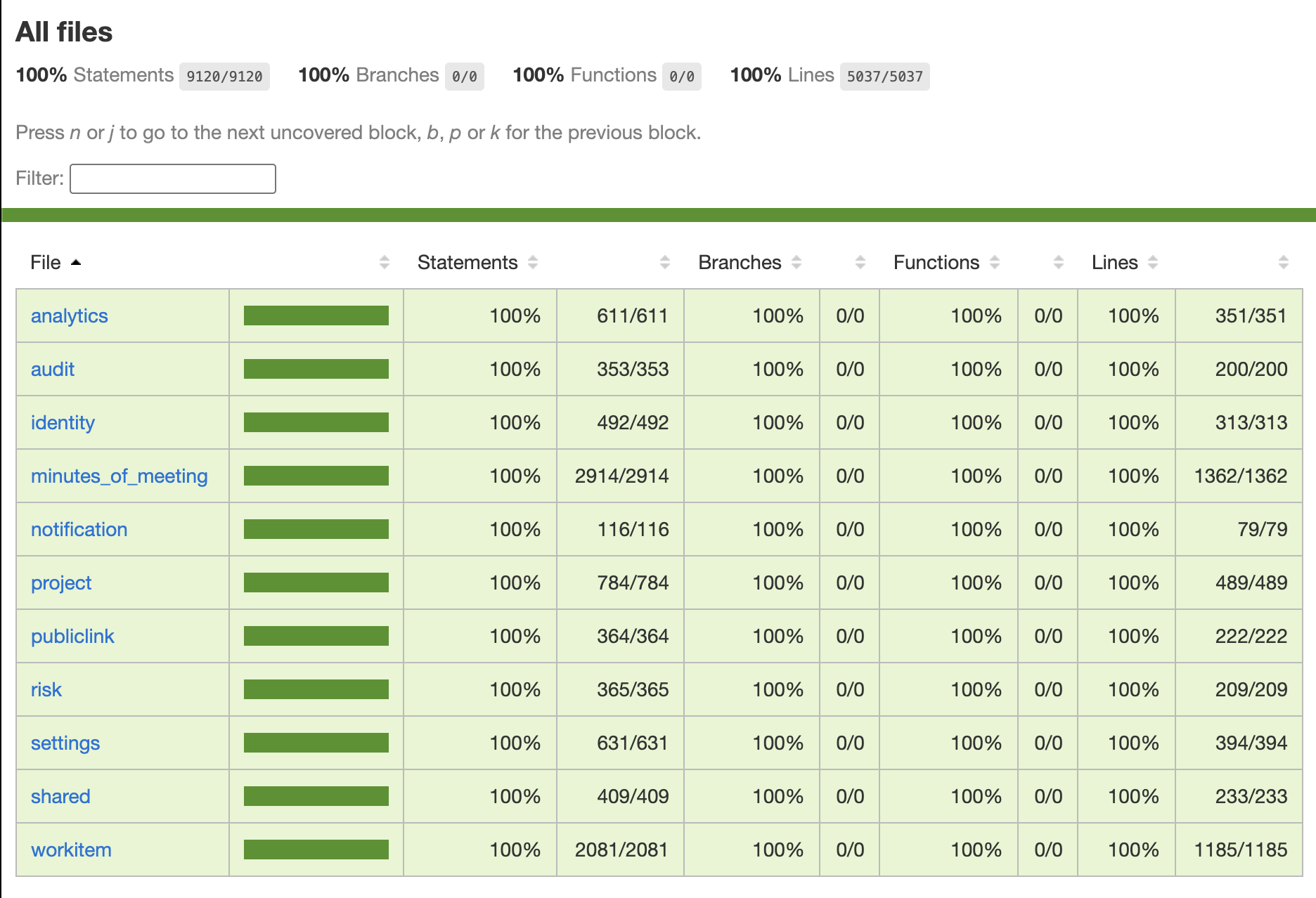Click the analytics coverage bar

tap(316, 315)
